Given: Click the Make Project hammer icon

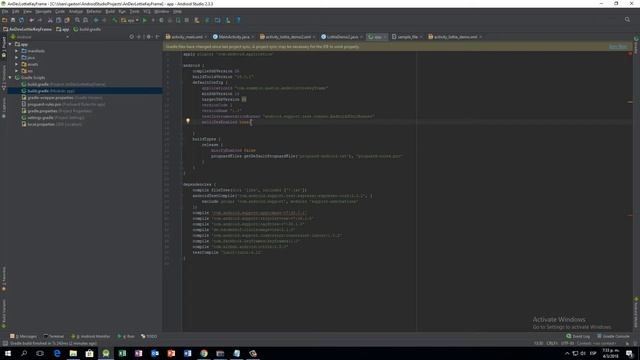Looking at the screenshot, I should (x=115, y=20).
